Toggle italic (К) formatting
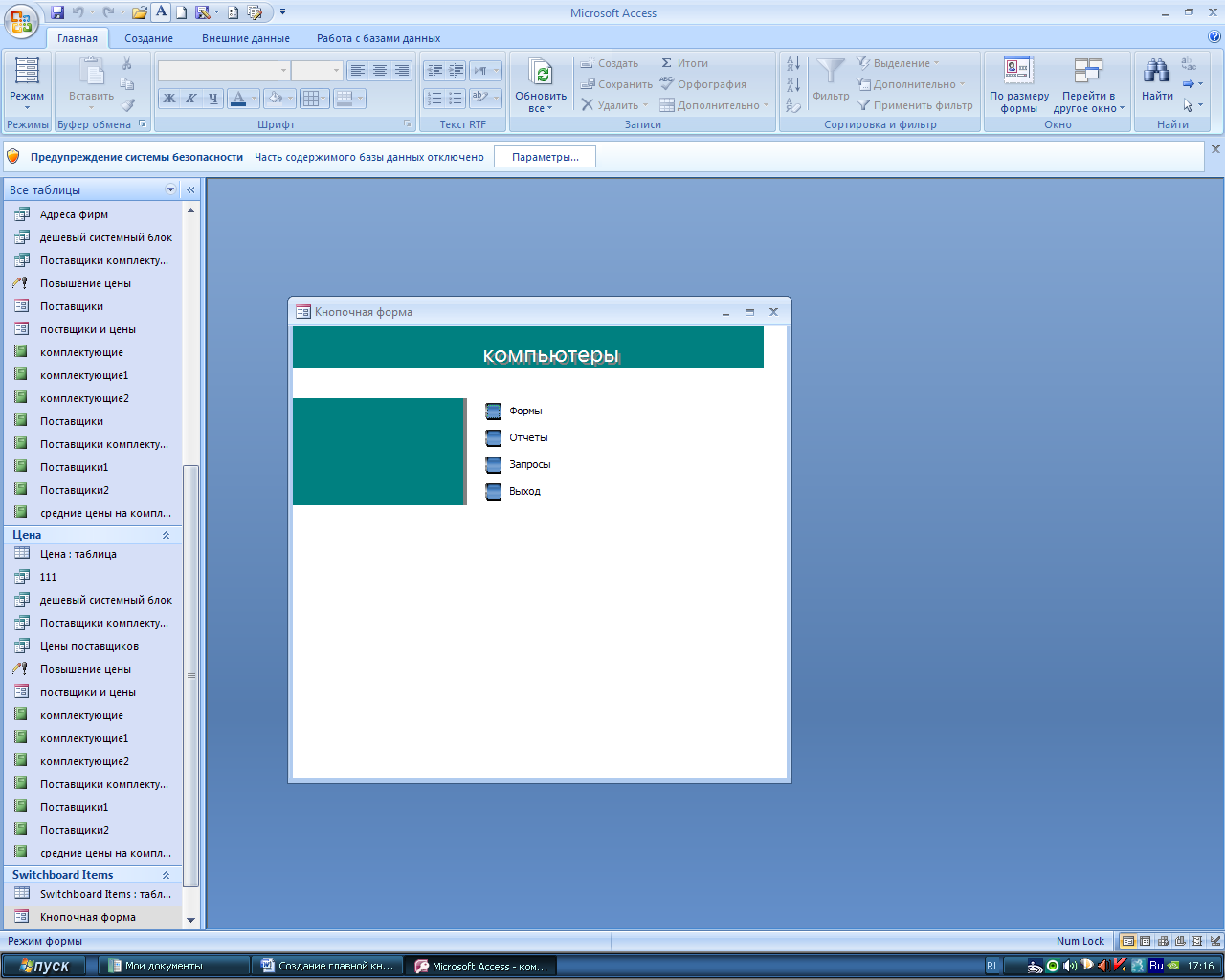 [190, 98]
